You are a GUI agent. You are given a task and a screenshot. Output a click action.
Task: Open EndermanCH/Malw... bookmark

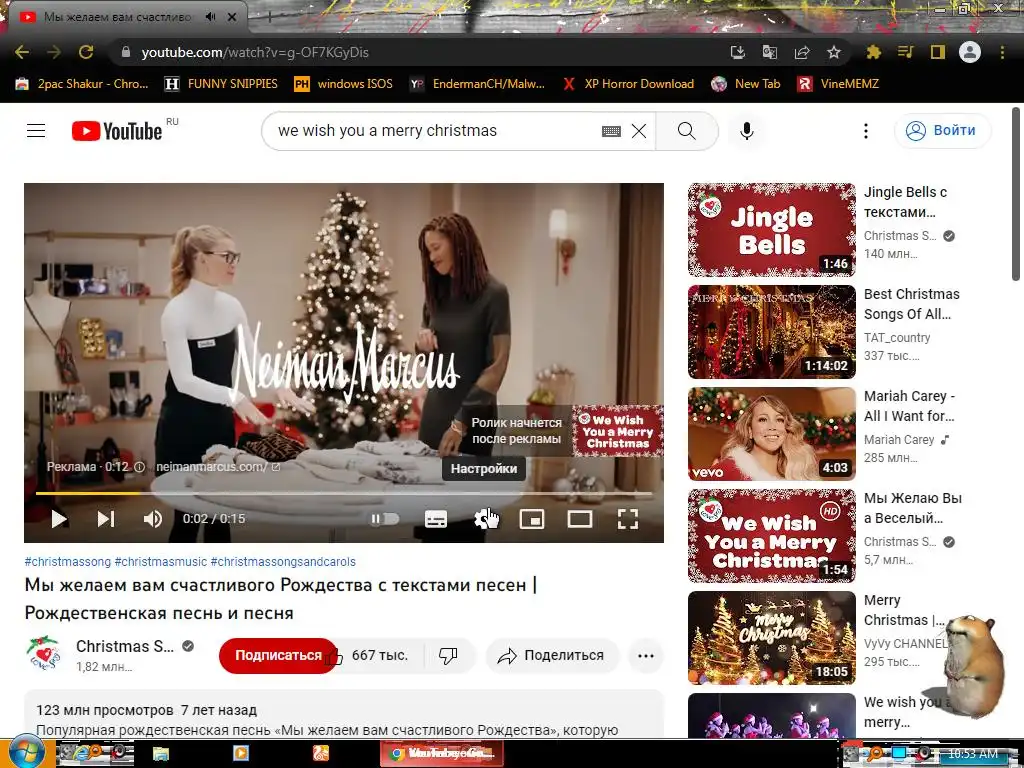click(x=477, y=84)
